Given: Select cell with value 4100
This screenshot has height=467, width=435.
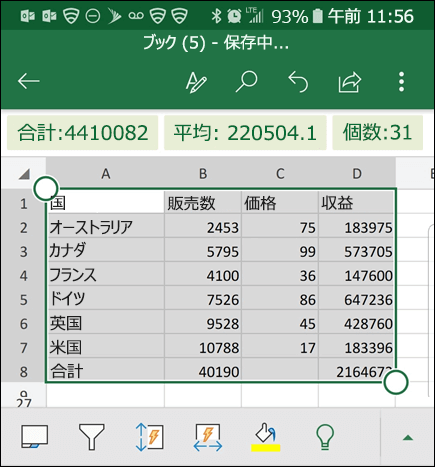Looking at the screenshot, I should (203, 274).
